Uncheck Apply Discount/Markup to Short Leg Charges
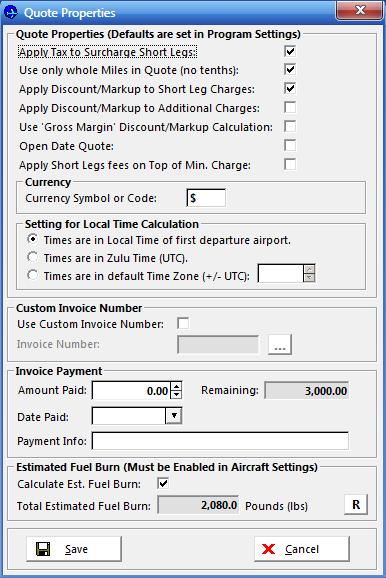The width and height of the screenshot is (386, 578). (290, 88)
